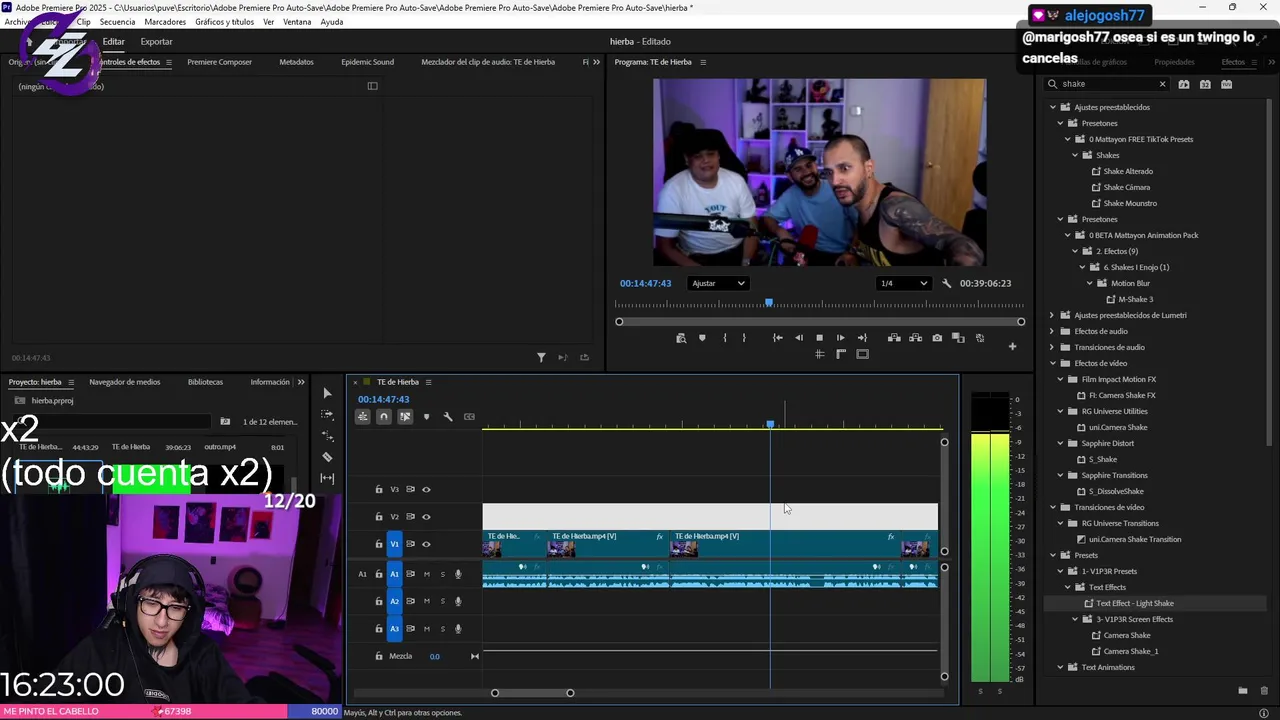Toggle timeline snapping magnet icon
1280x720 pixels.
384,417
